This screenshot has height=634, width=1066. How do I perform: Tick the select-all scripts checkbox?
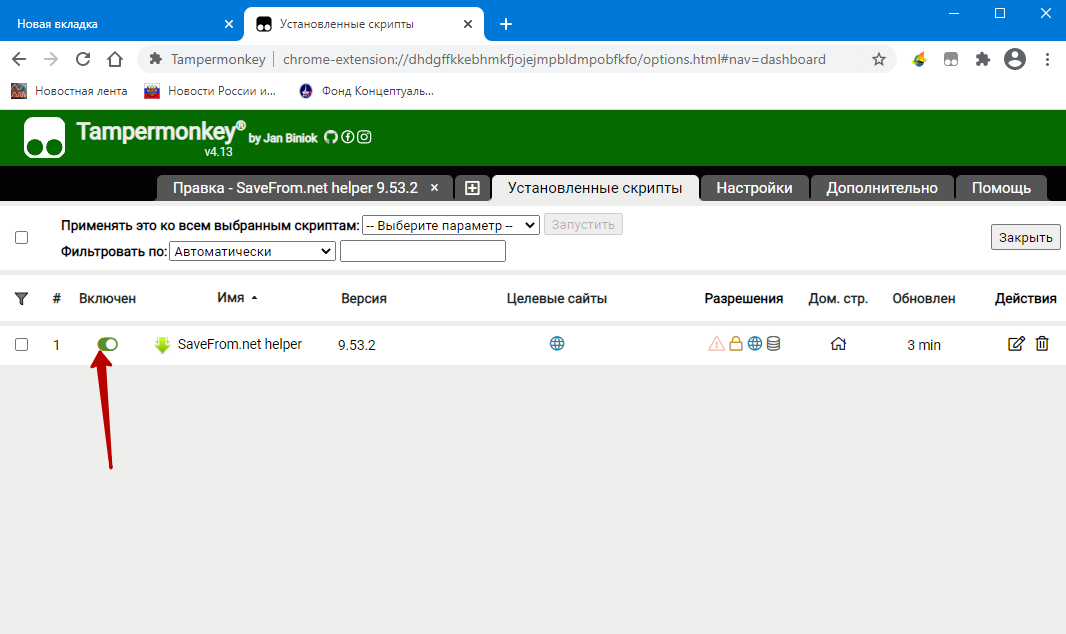pos(22,237)
